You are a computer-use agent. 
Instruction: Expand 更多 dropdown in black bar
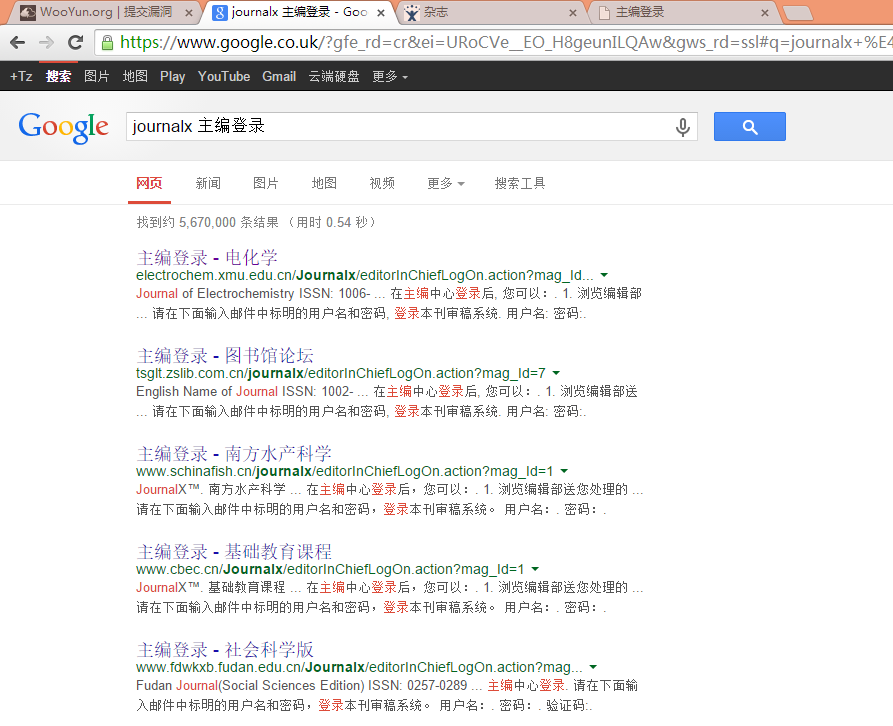coord(390,76)
